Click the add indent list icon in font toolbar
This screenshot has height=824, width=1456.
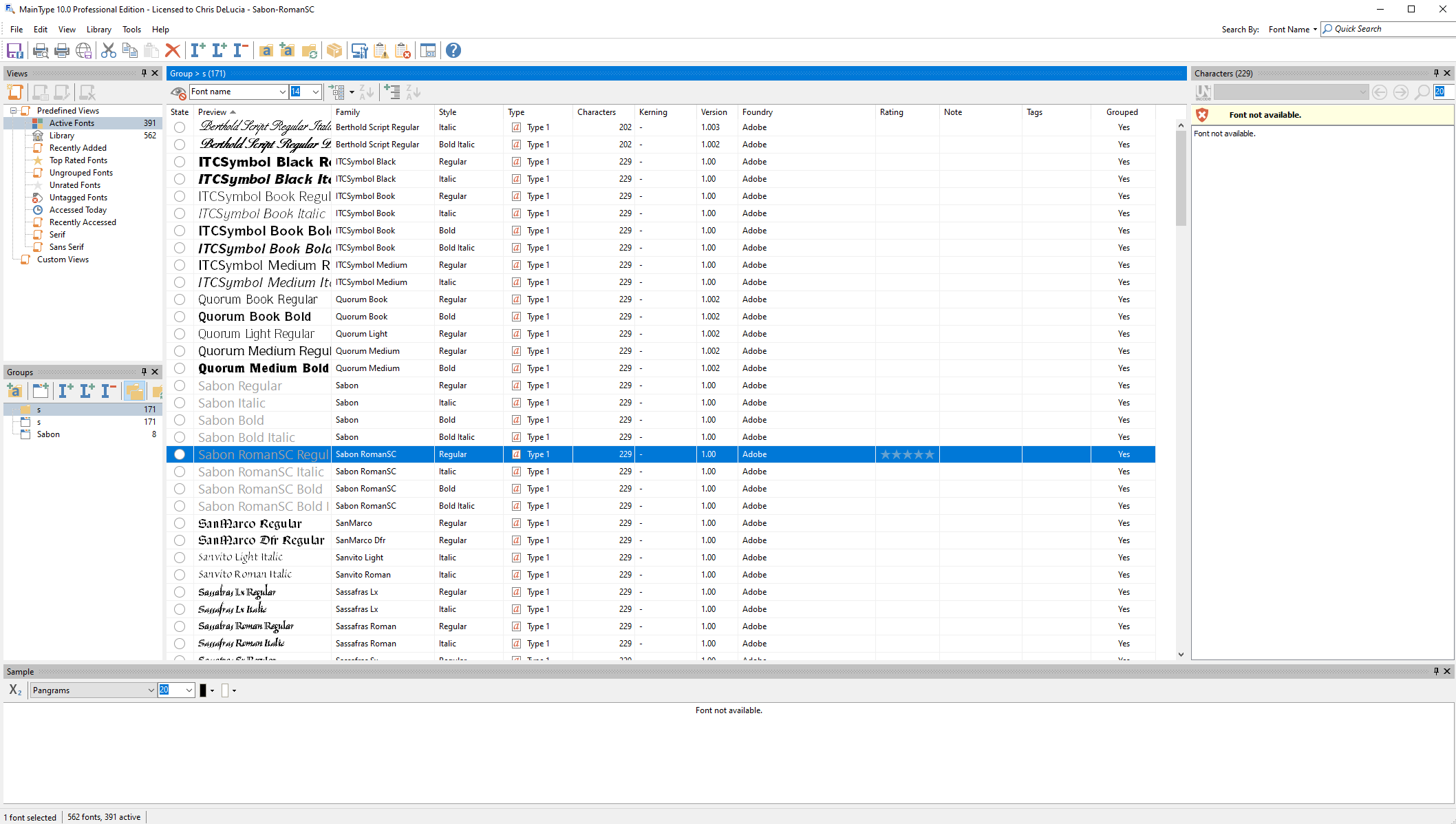point(392,92)
